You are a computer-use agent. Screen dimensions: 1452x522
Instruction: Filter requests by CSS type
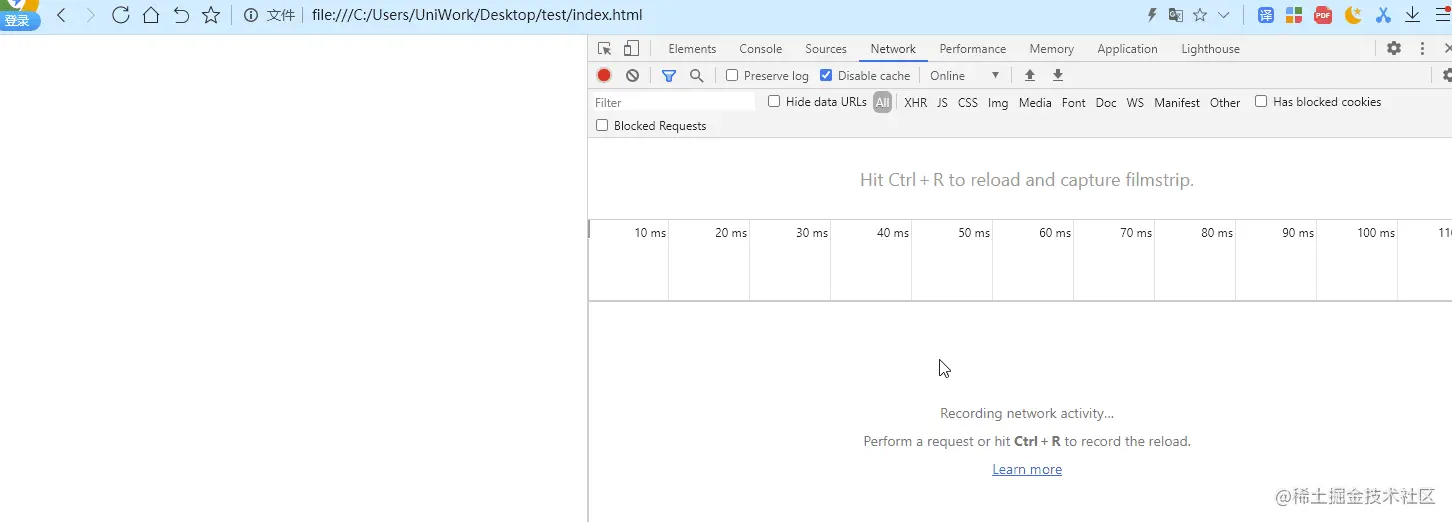[968, 102]
